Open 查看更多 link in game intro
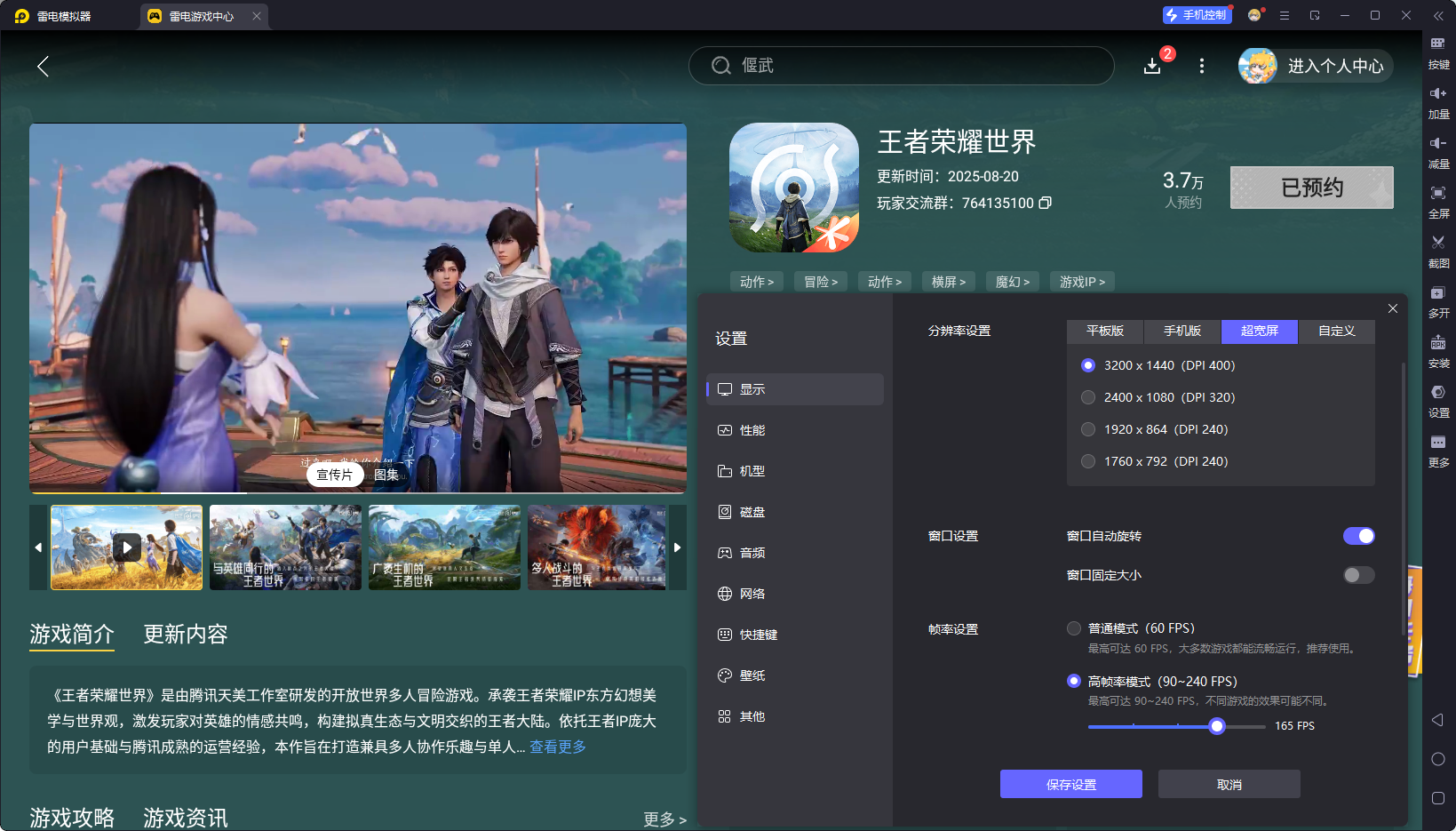 click(558, 747)
